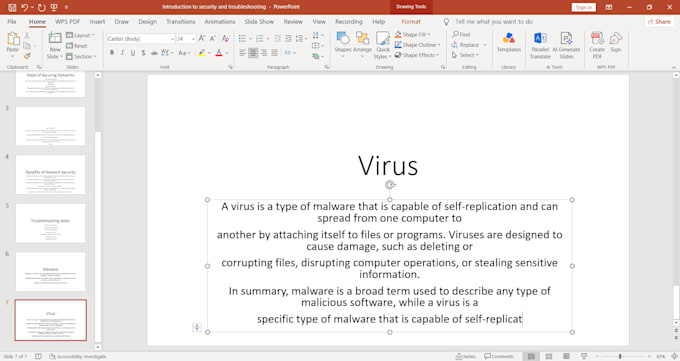Image resolution: width=680 pixels, height=361 pixels.
Task: Switch to Slide Sorter view
Action: pyautogui.click(x=549, y=356)
